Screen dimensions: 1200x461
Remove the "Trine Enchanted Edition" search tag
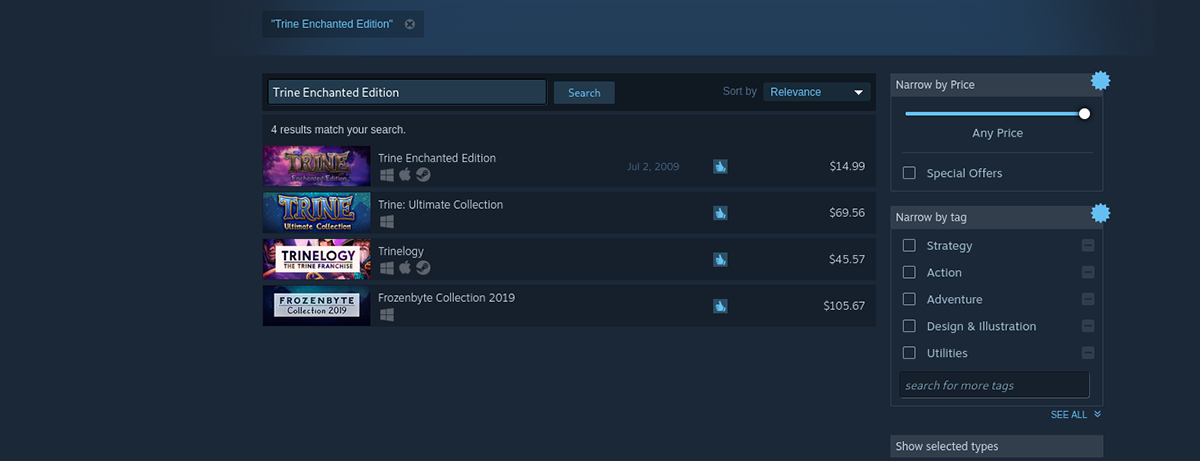pyautogui.click(x=410, y=24)
